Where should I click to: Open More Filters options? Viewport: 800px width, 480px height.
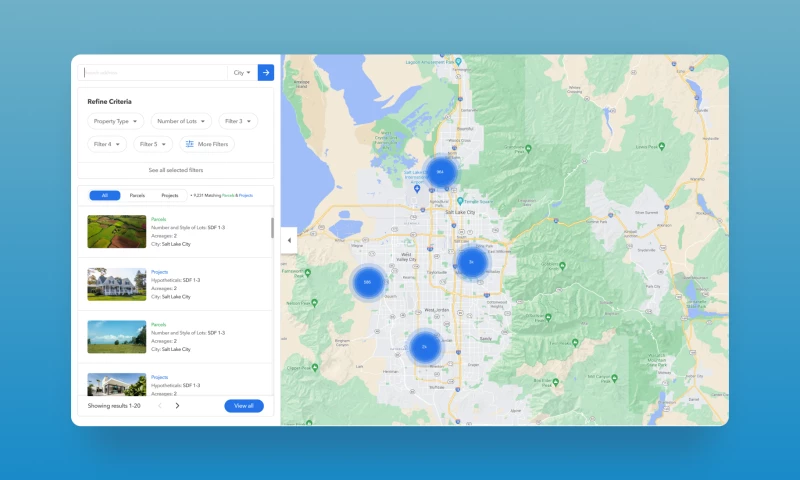(x=207, y=144)
